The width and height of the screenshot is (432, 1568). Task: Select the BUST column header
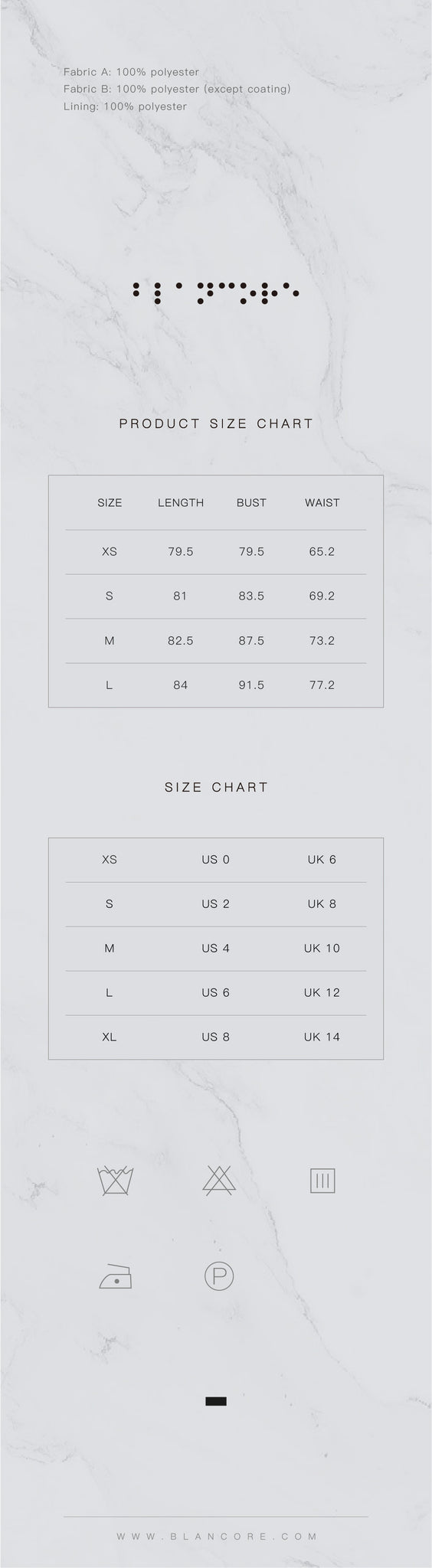coord(251,503)
